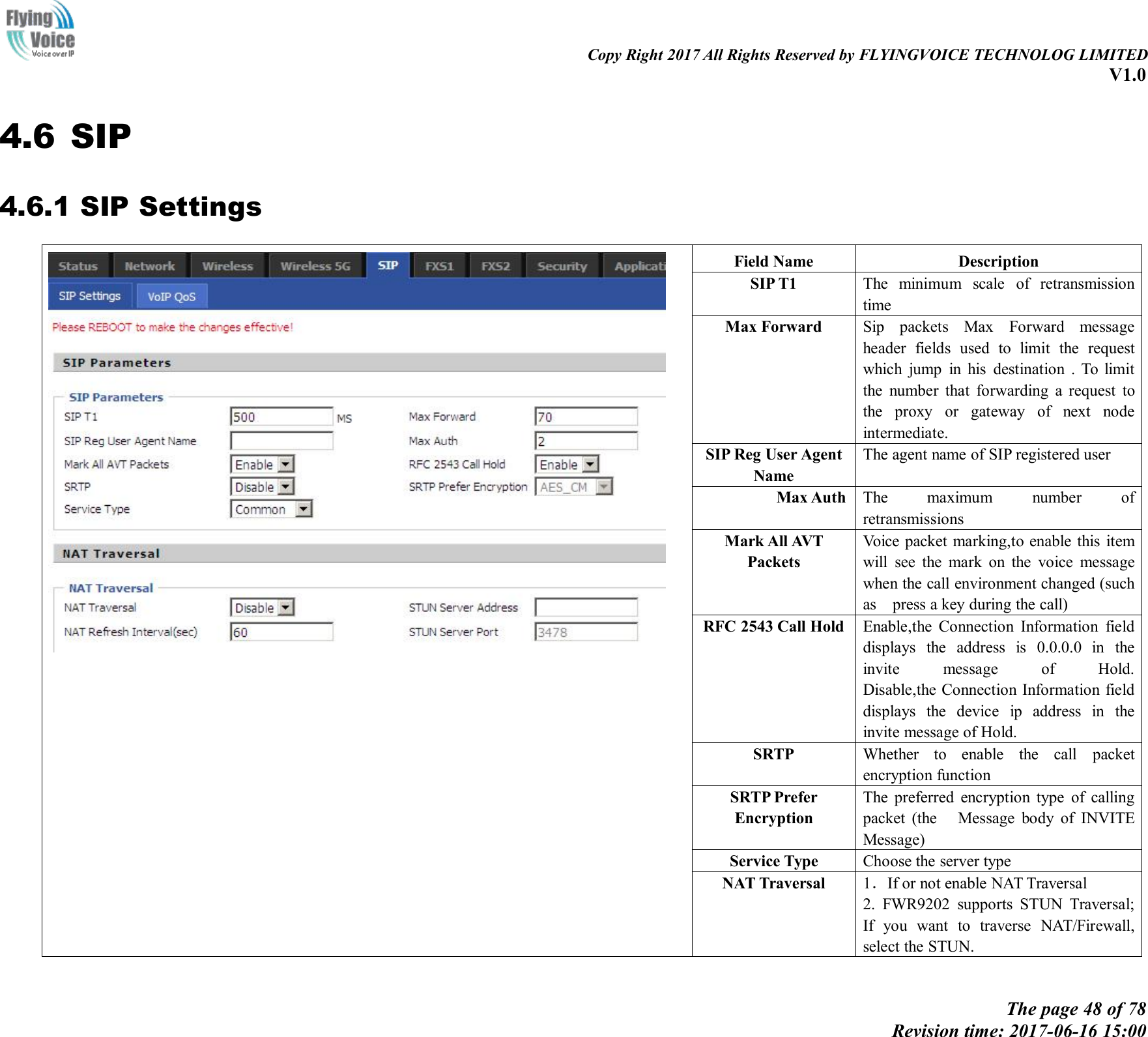Switch to the Wireless 5G tab
The width and height of the screenshot is (1148, 1037).
[315, 265]
